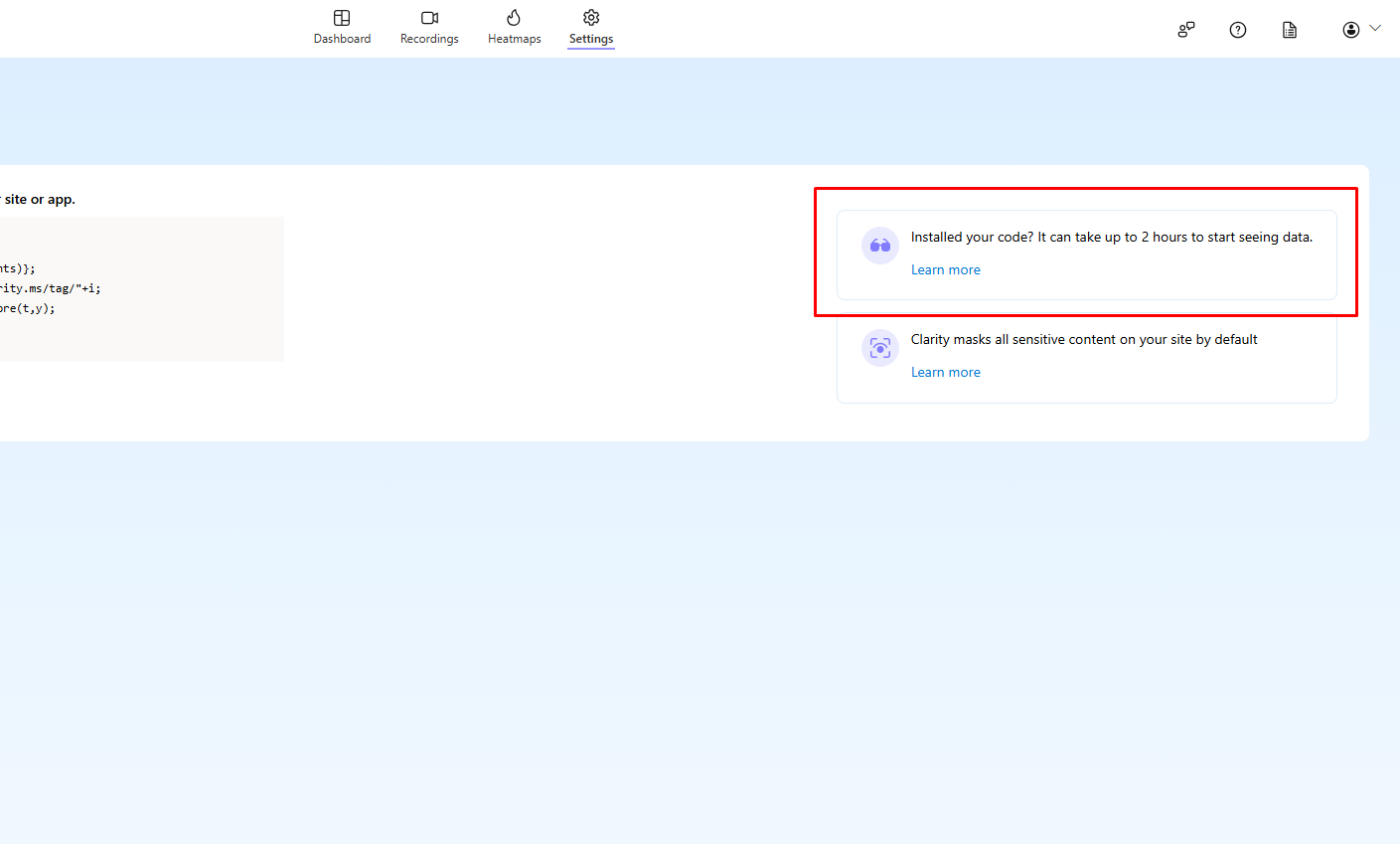
Task: Open the Dashboard tab
Action: tap(342, 28)
